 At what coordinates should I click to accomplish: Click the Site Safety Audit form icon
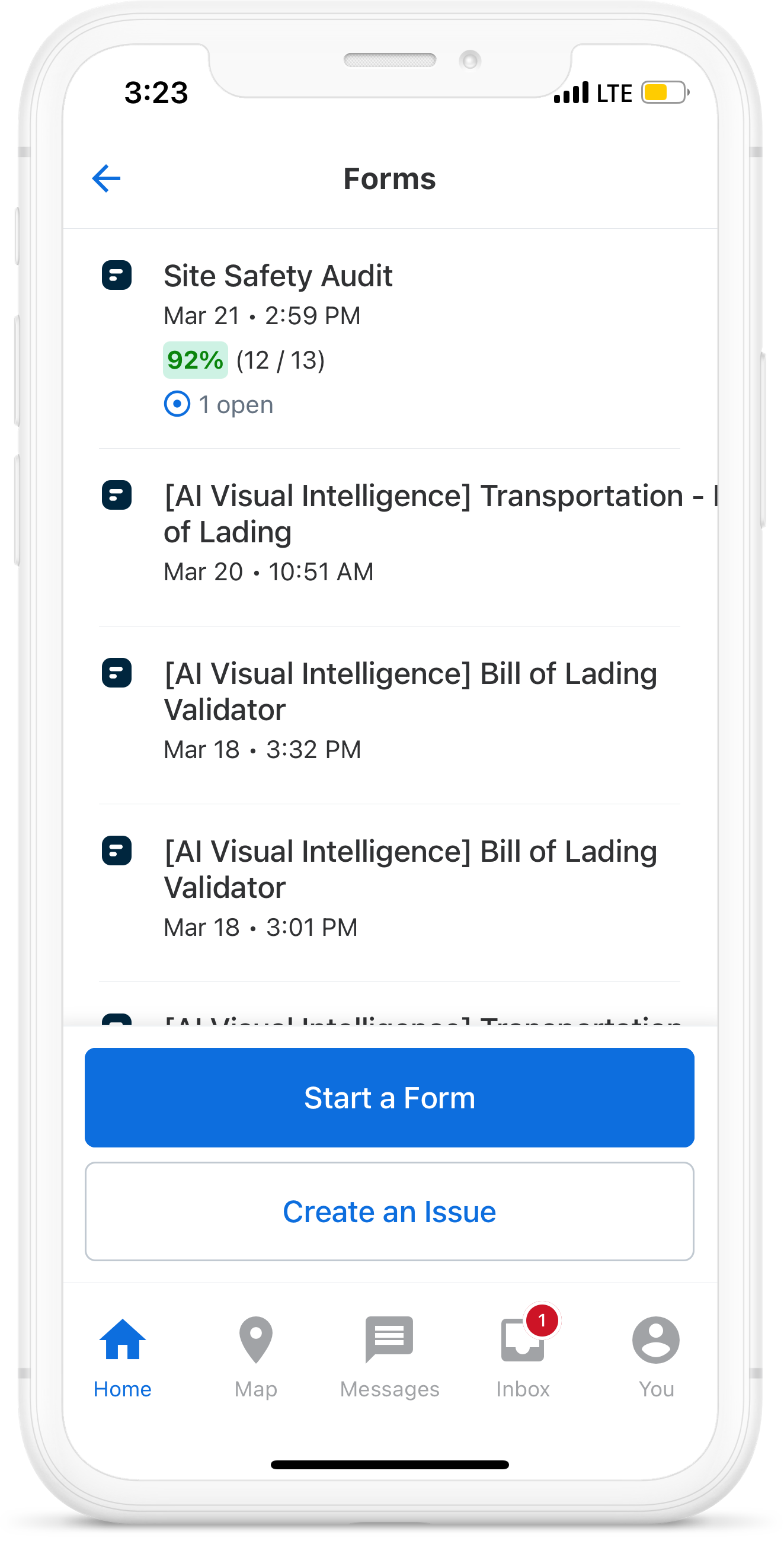coord(117,275)
